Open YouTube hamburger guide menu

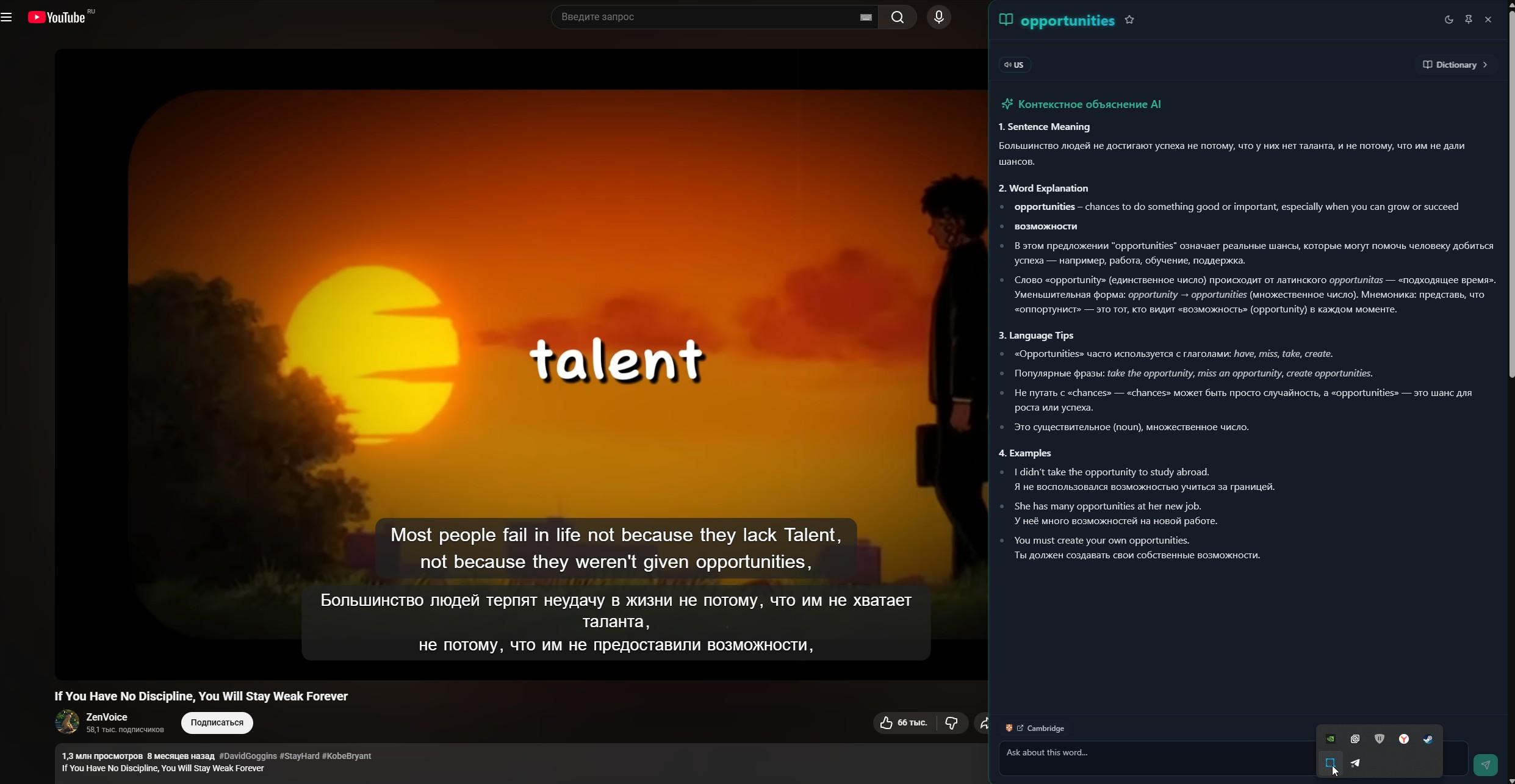7,17
